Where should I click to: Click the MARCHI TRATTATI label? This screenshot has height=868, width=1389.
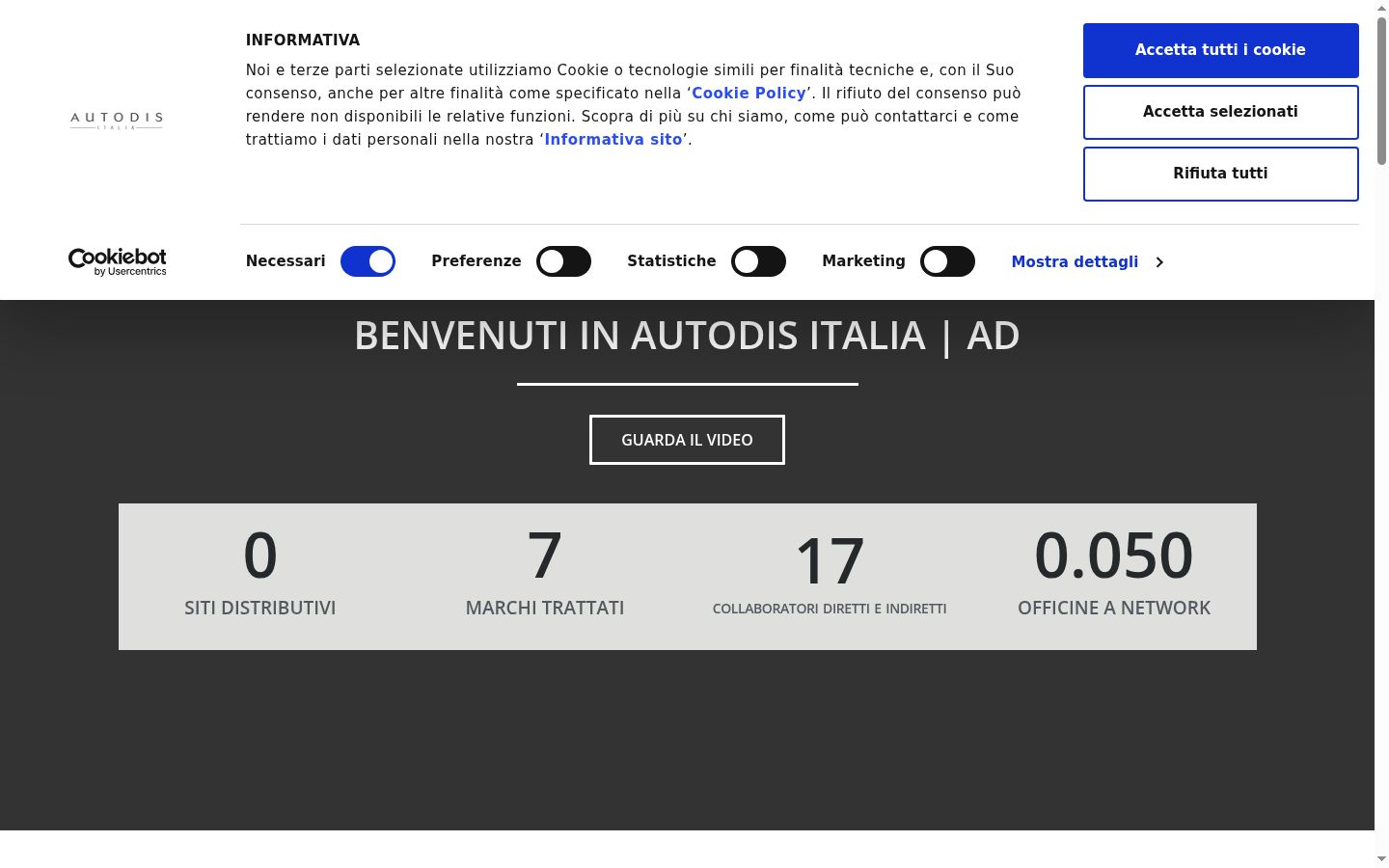point(545,608)
